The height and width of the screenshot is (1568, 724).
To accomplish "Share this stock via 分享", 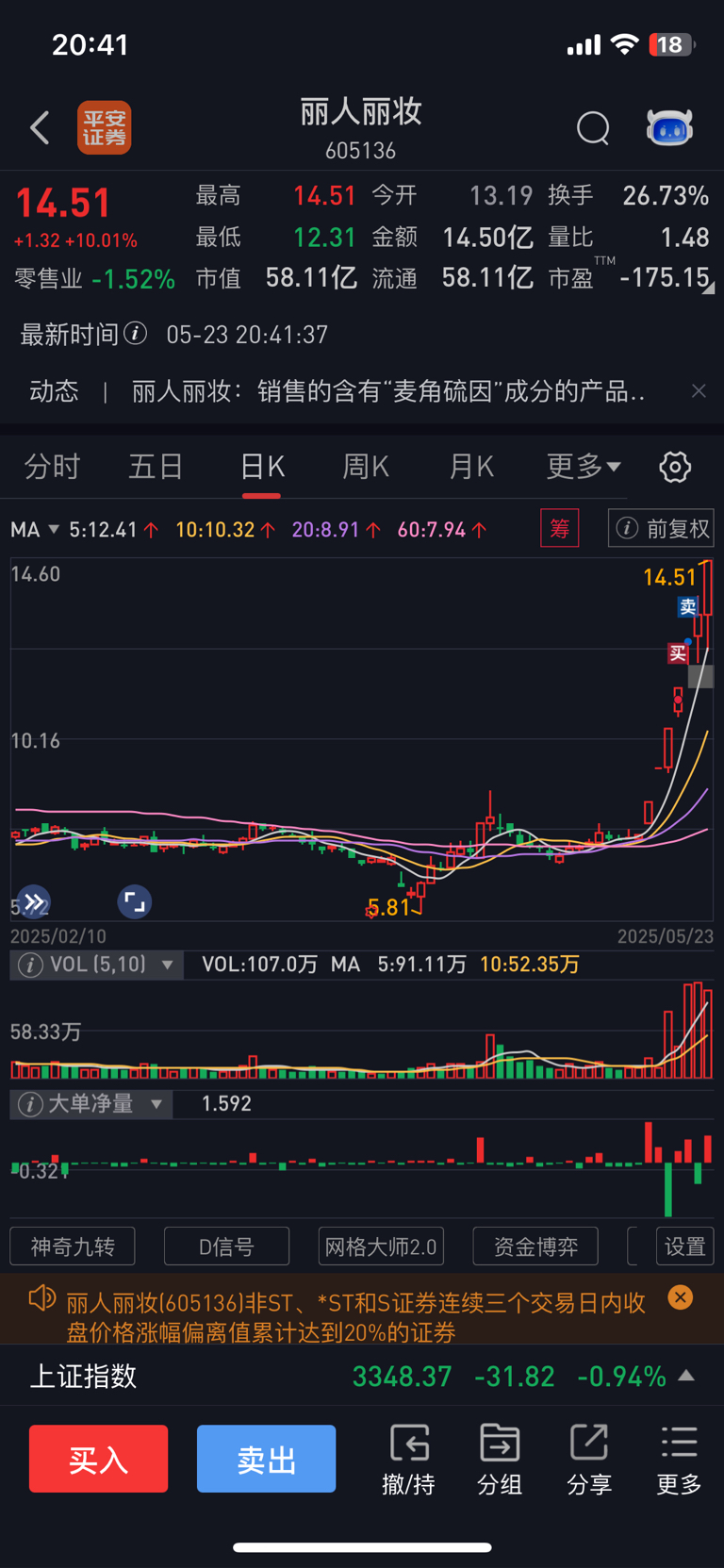I will pos(589,1460).
